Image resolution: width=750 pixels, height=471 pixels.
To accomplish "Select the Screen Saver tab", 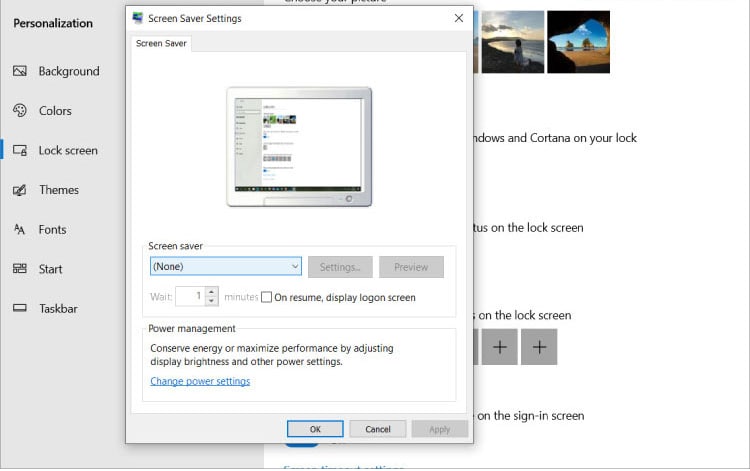I will click(161, 43).
